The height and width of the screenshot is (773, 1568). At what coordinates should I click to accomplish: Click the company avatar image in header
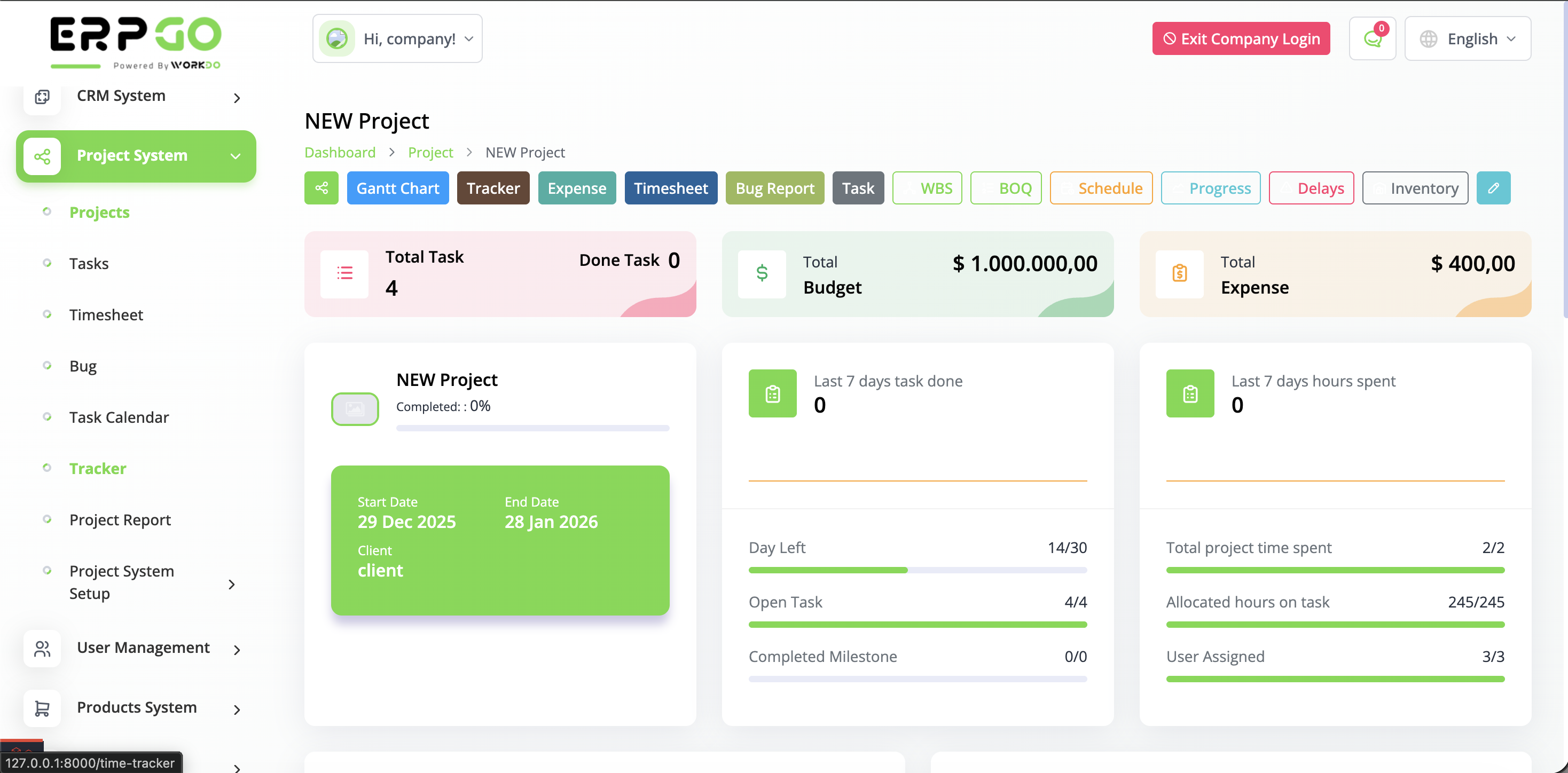336,38
